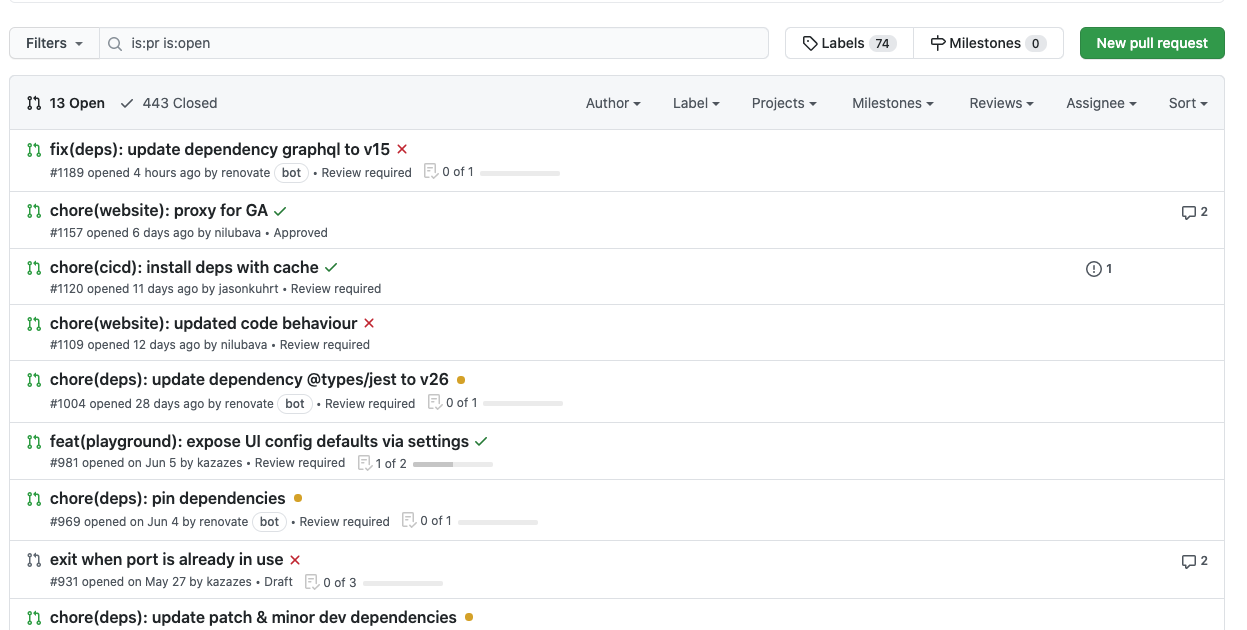This screenshot has width=1247, height=630.
Task: Select the 13 Open tab
Action: point(69,103)
